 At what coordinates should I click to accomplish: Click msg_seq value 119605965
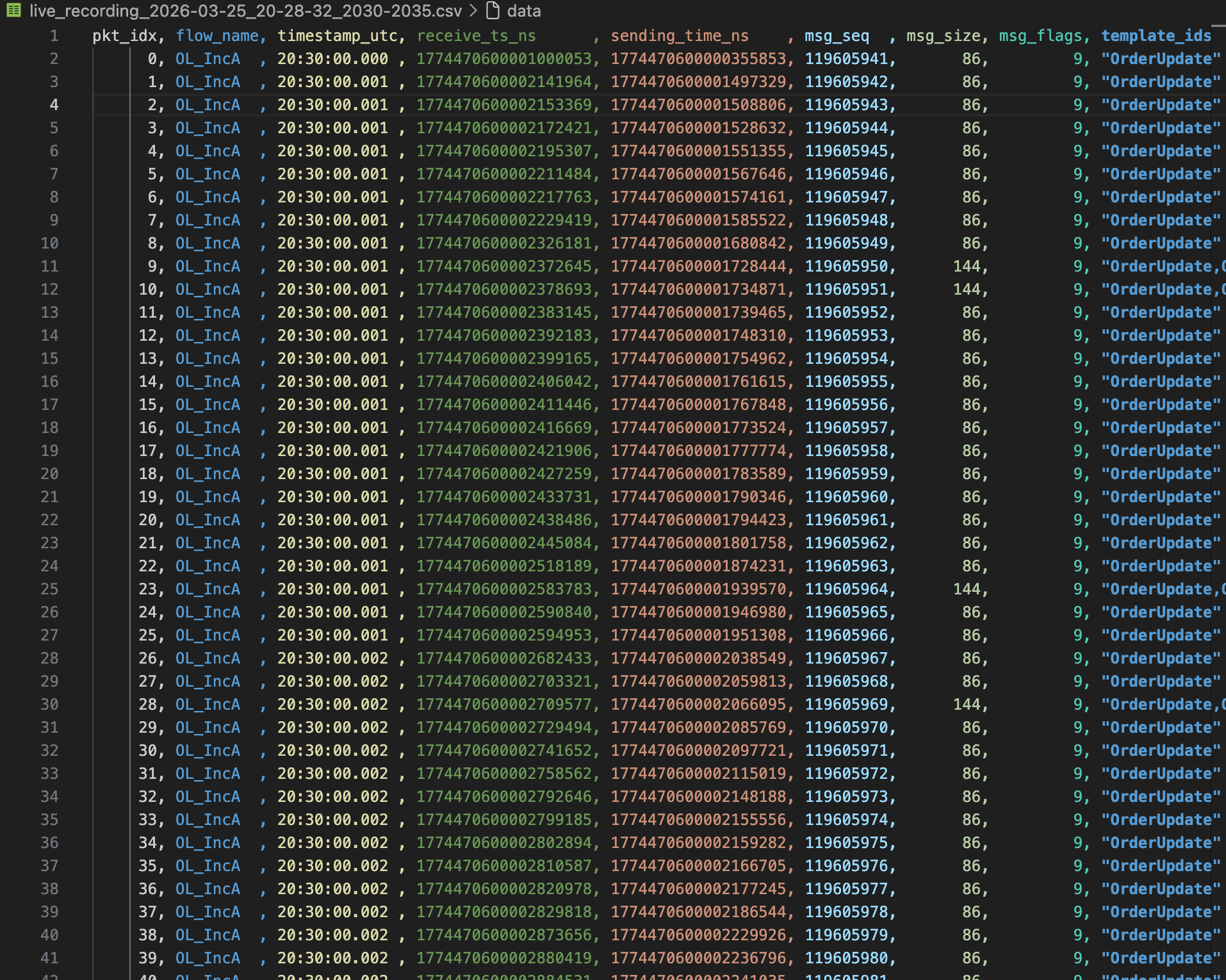point(847,612)
